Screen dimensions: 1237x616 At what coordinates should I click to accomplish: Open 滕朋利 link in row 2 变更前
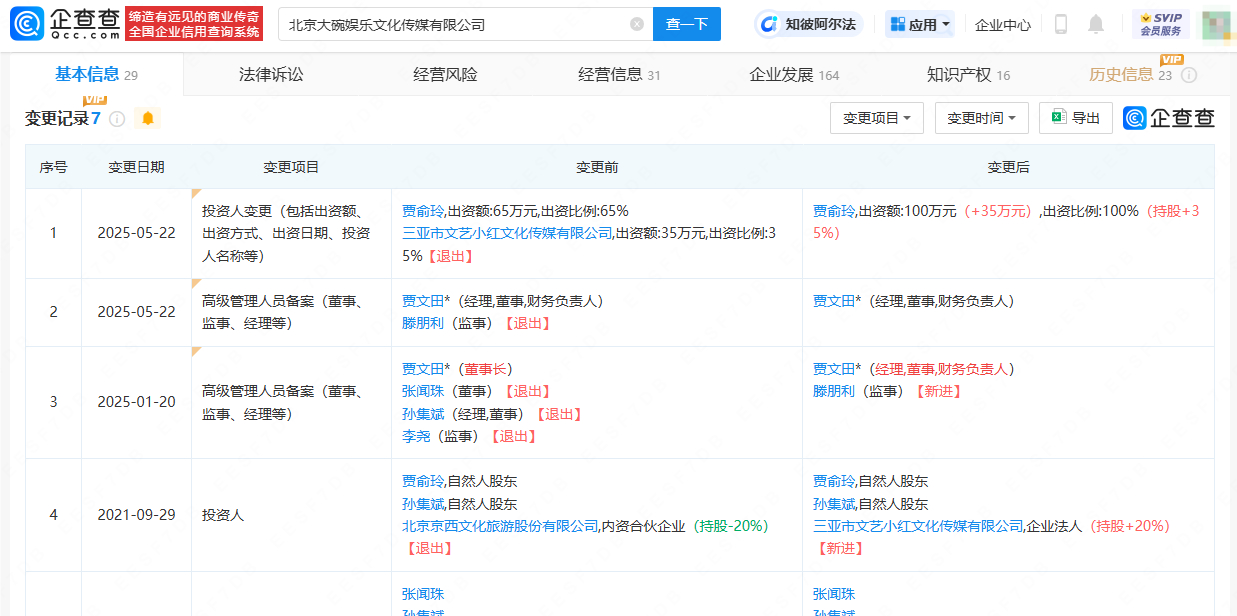pos(423,323)
